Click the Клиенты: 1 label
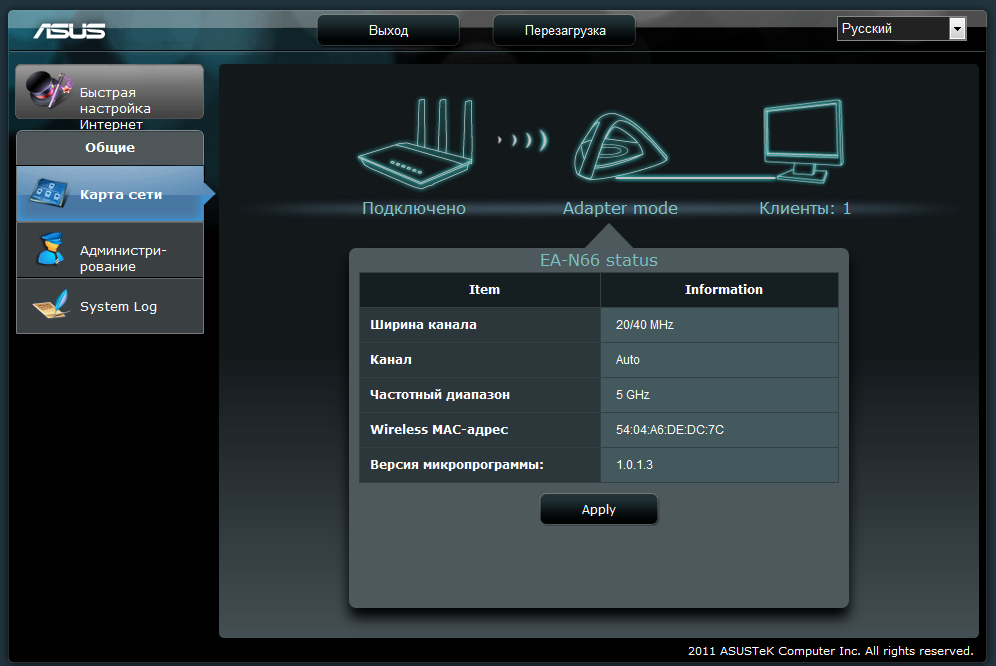The height and width of the screenshot is (666, 996). click(805, 208)
